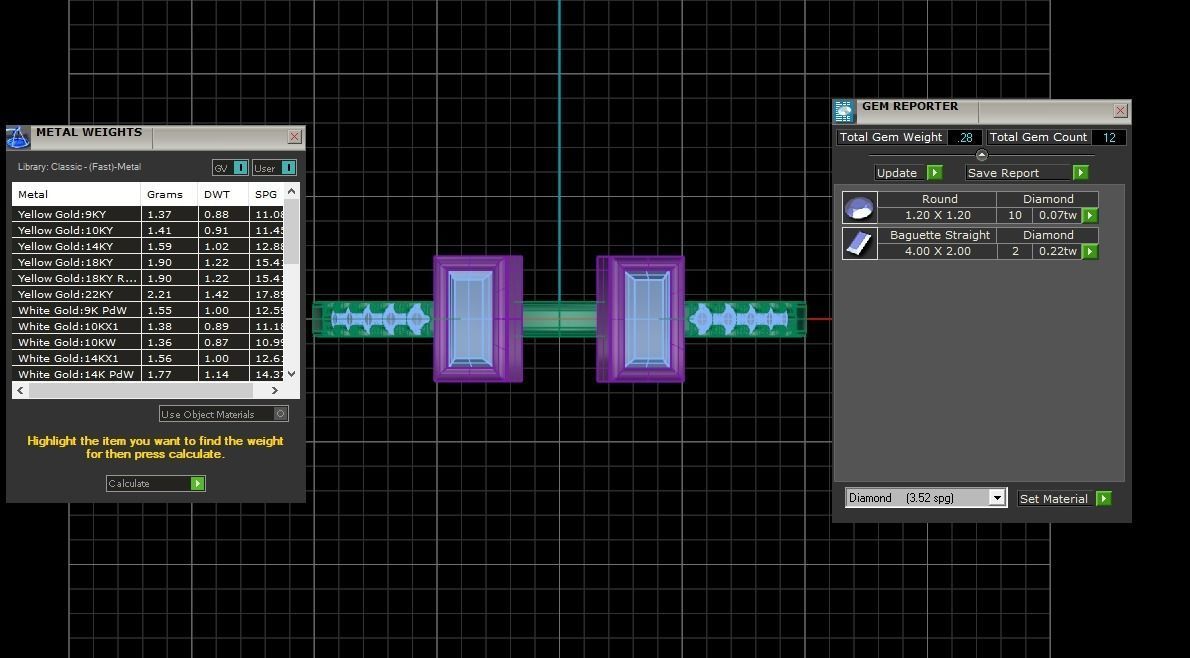Select the White Gold:9K PdW row

coord(148,310)
